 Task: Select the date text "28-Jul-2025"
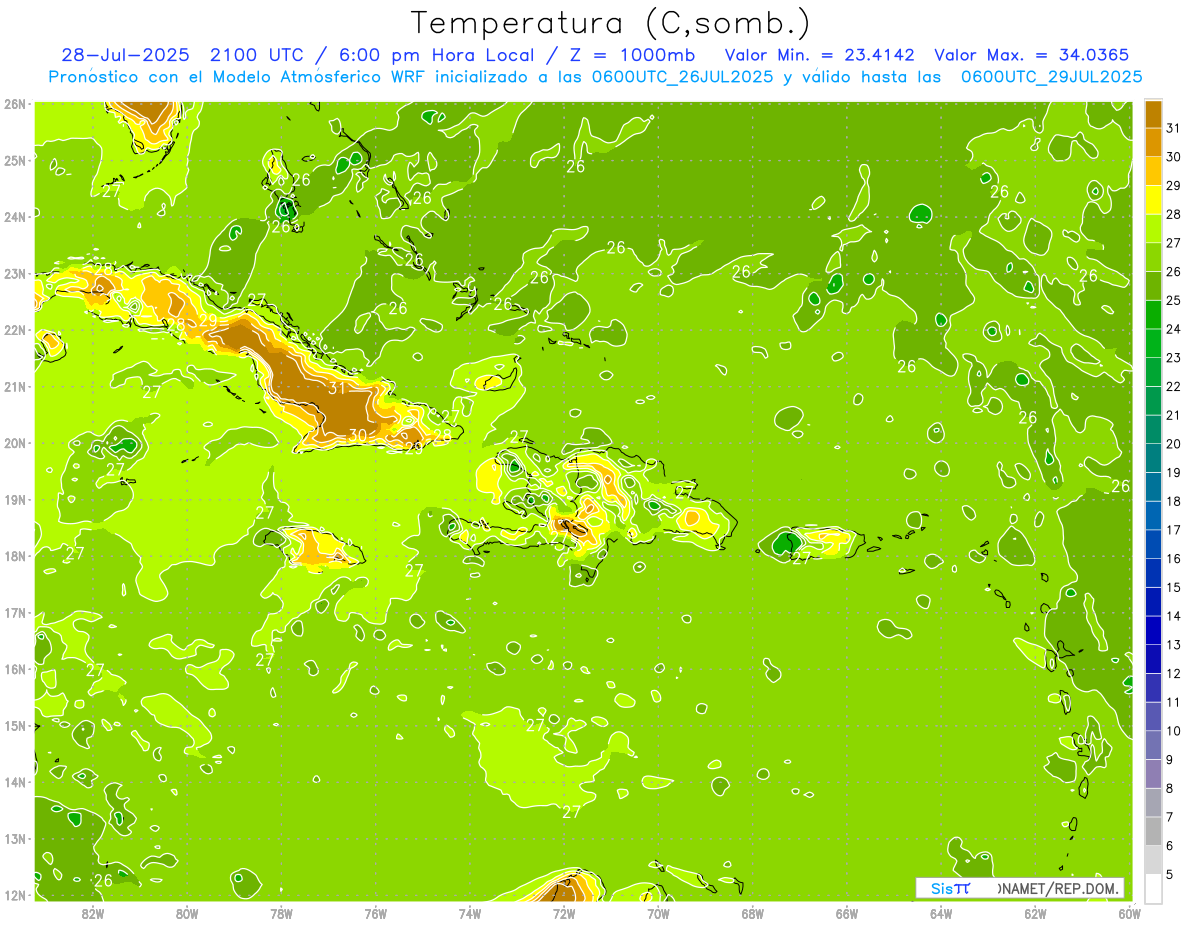click(125, 55)
